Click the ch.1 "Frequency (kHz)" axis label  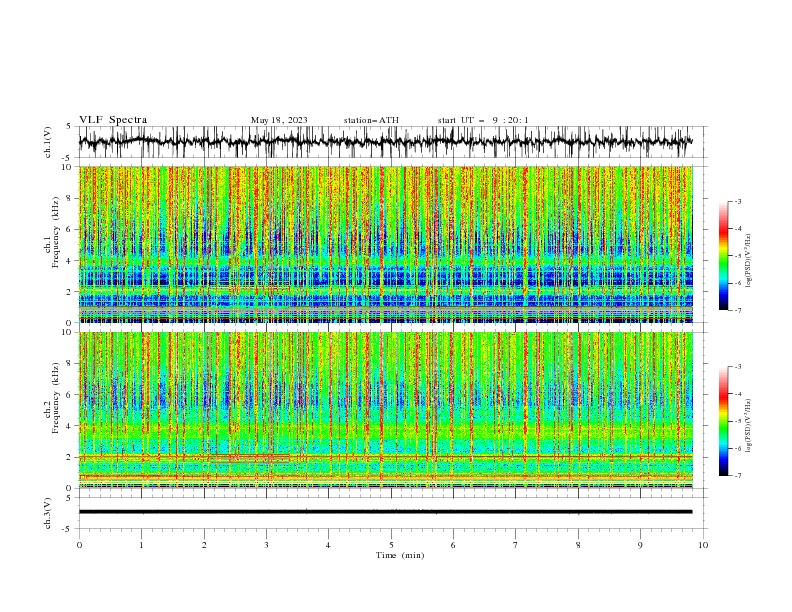click(x=56, y=233)
